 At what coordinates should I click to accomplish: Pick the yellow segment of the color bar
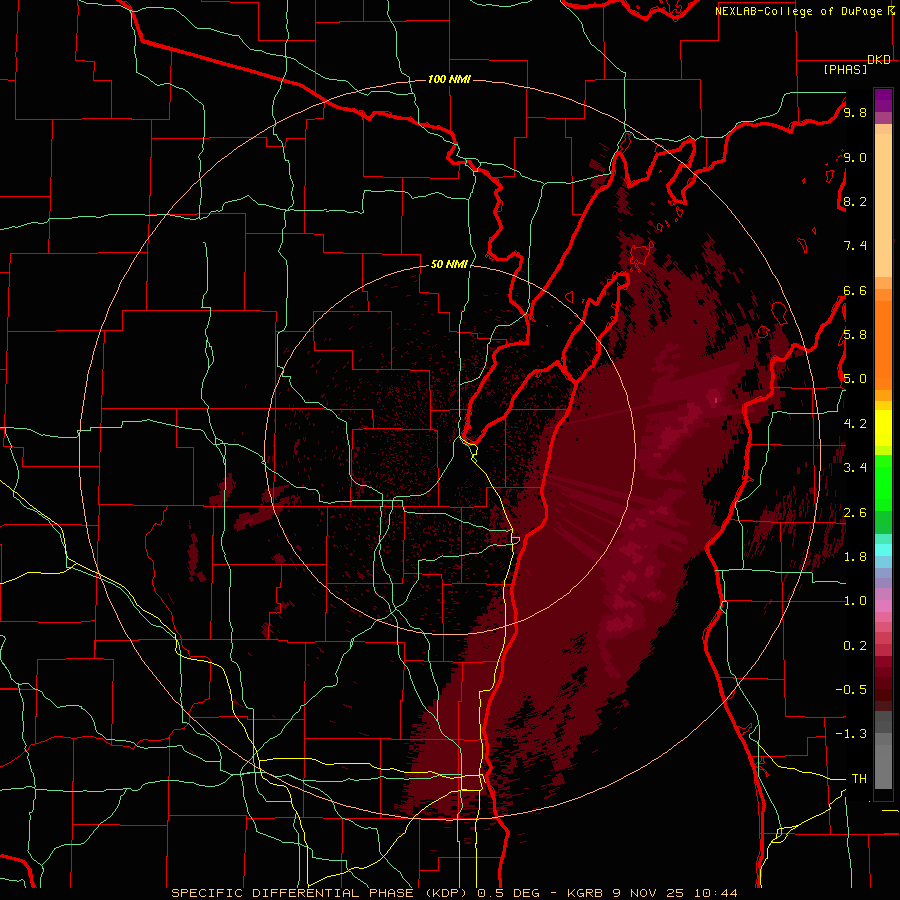click(883, 428)
